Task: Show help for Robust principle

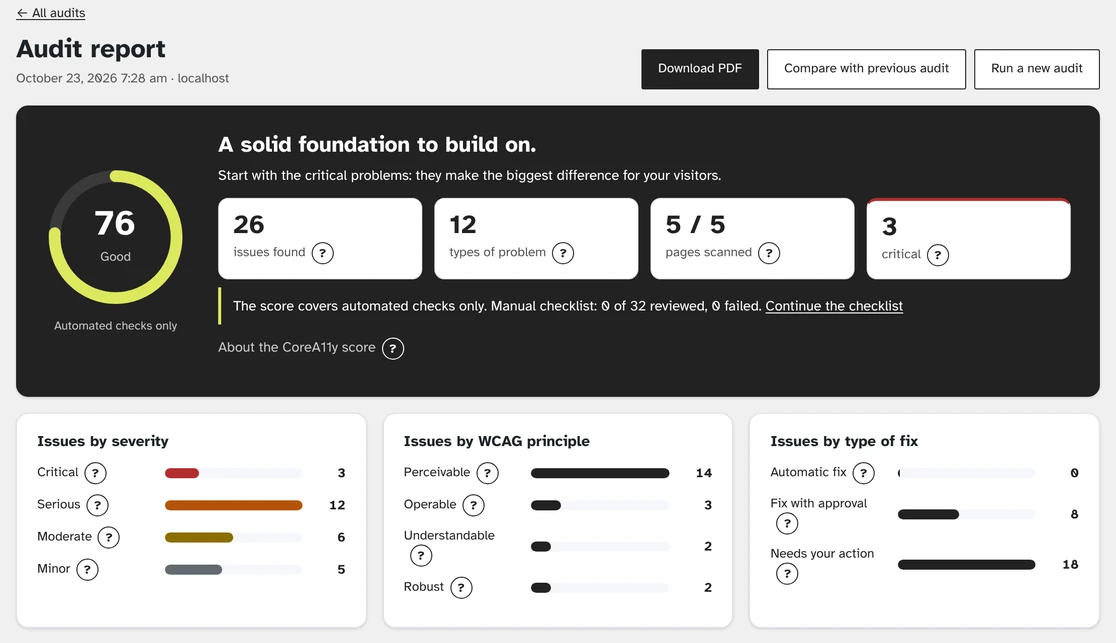Action: coord(461,587)
